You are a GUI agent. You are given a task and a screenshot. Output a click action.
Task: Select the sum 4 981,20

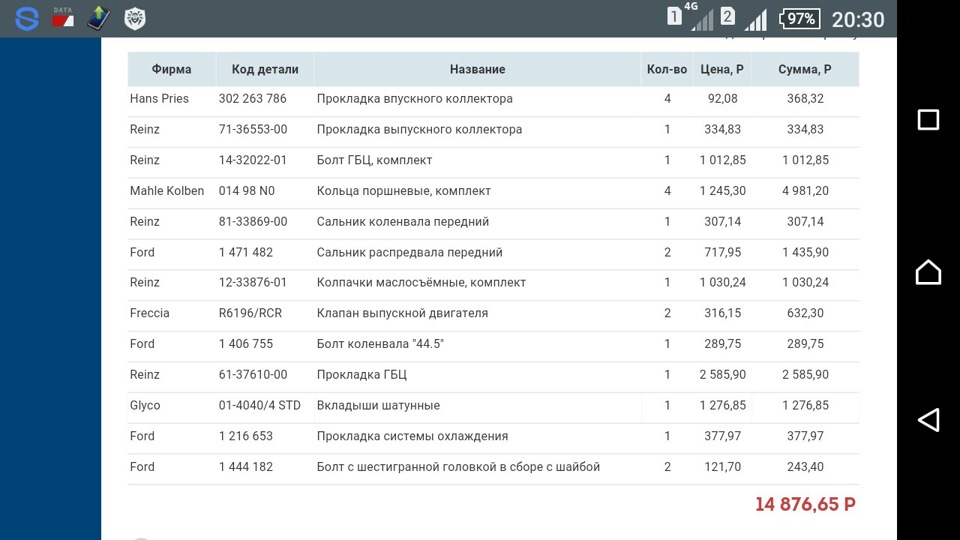tap(805, 190)
